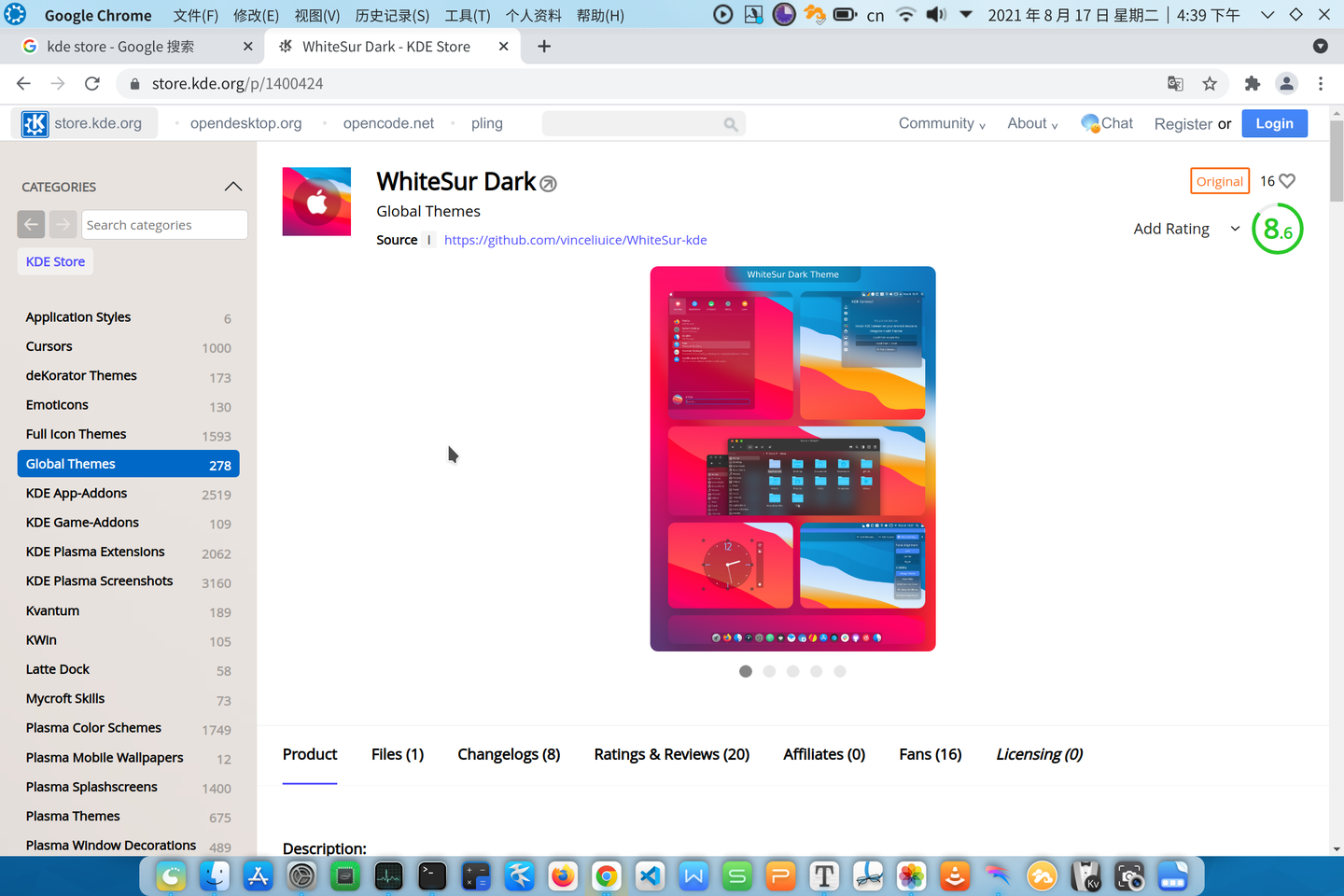
Task: Switch to the Changelogs (8) tab
Action: click(509, 754)
